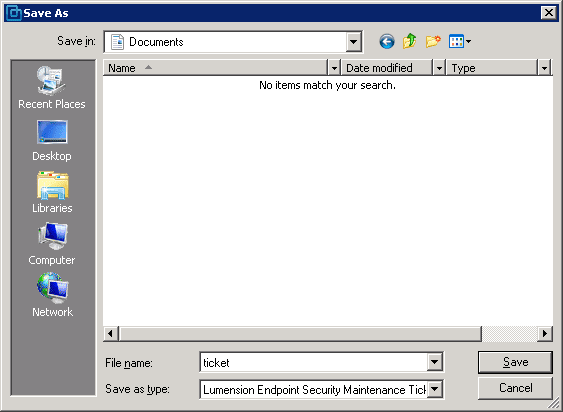
Task: Create a new folder
Action: (x=433, y=42)
